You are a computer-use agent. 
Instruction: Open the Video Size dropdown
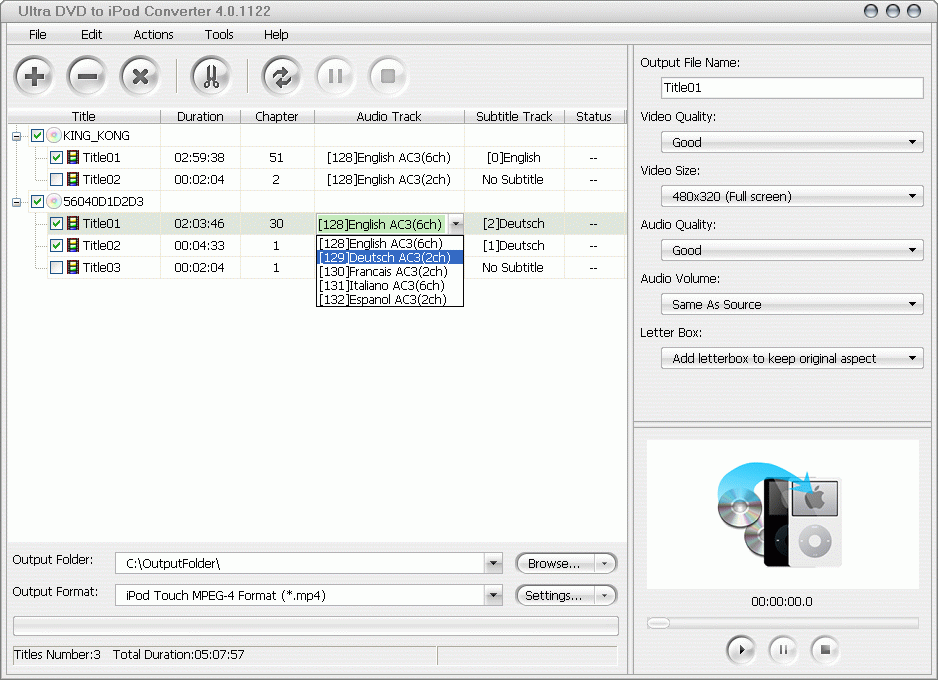[792, 196]
